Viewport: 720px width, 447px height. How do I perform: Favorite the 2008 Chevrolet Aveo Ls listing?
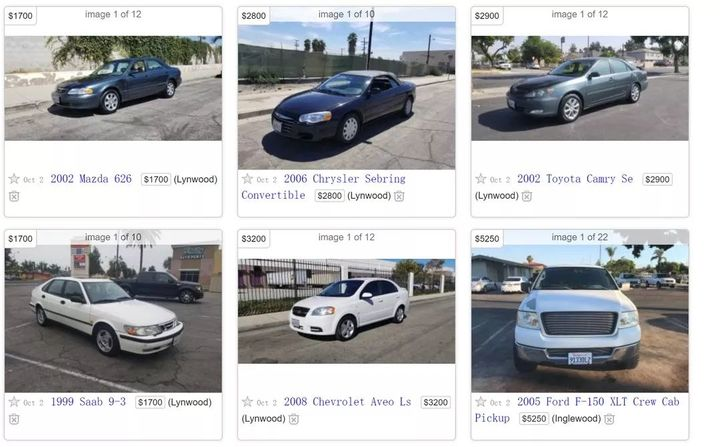click(248, 402)
